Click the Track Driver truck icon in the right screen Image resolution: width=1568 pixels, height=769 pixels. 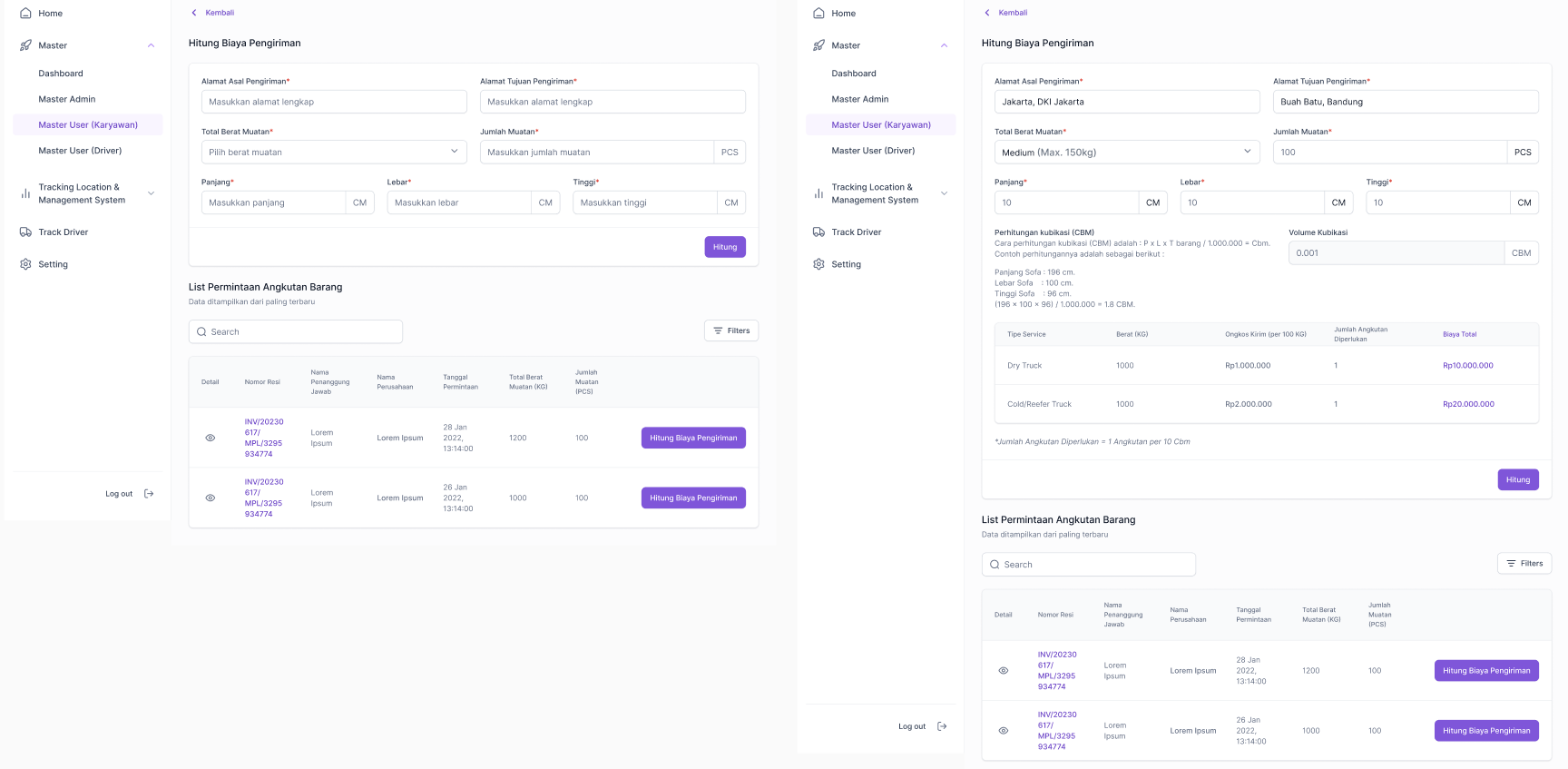point(818,232)
